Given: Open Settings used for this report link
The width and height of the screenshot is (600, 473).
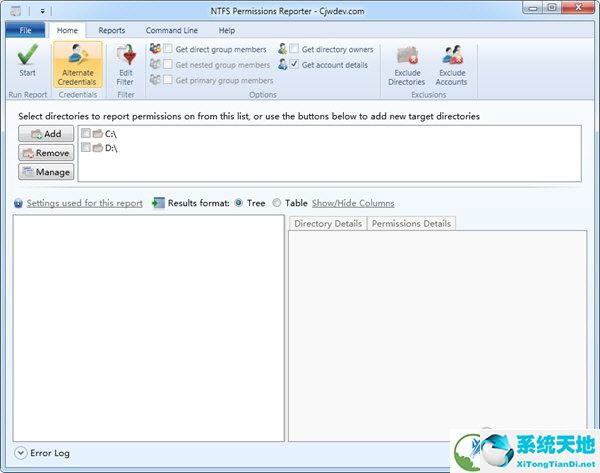Looking at the screenshot, I should [85, 203].
